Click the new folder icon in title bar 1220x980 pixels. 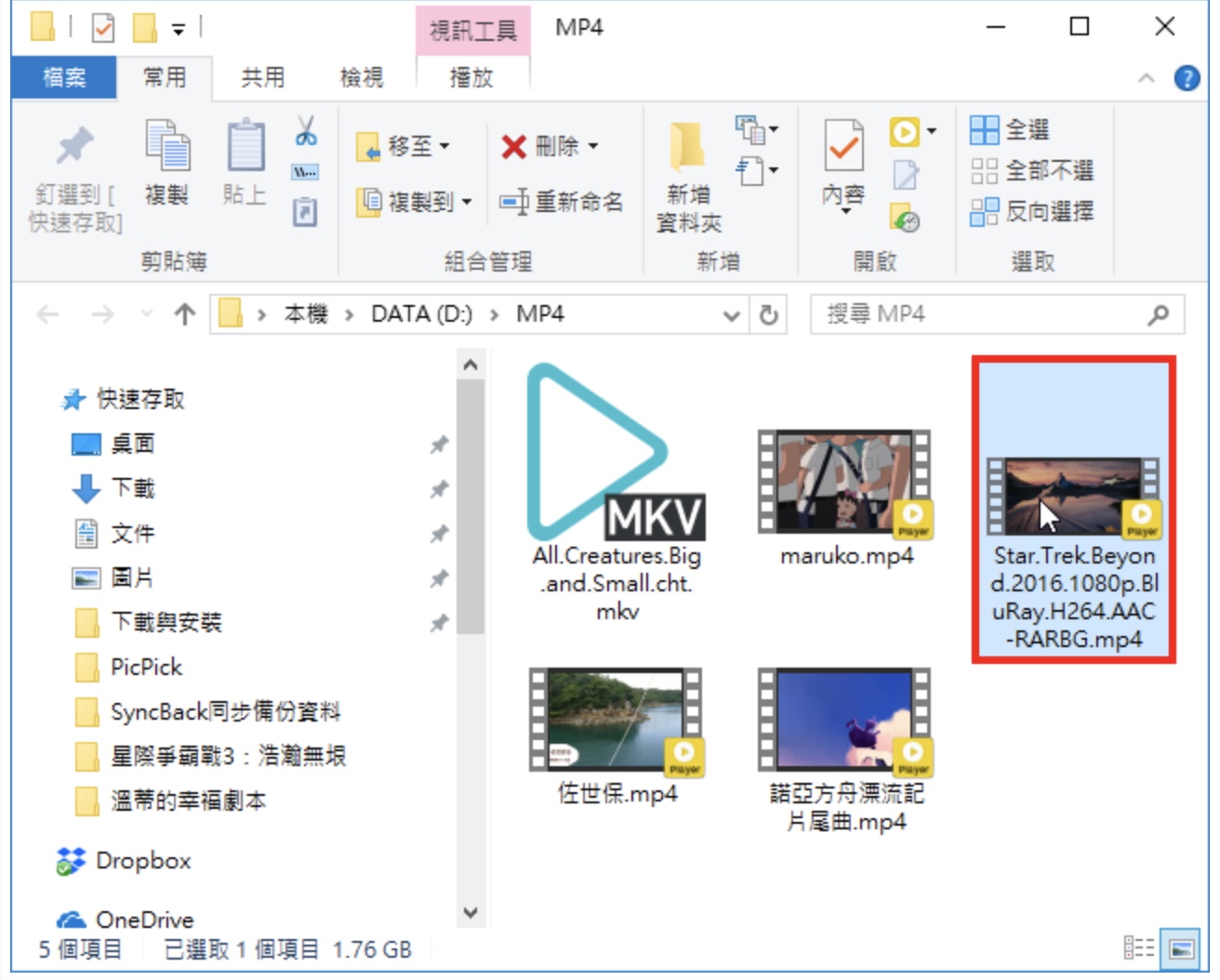pos(144,28)
